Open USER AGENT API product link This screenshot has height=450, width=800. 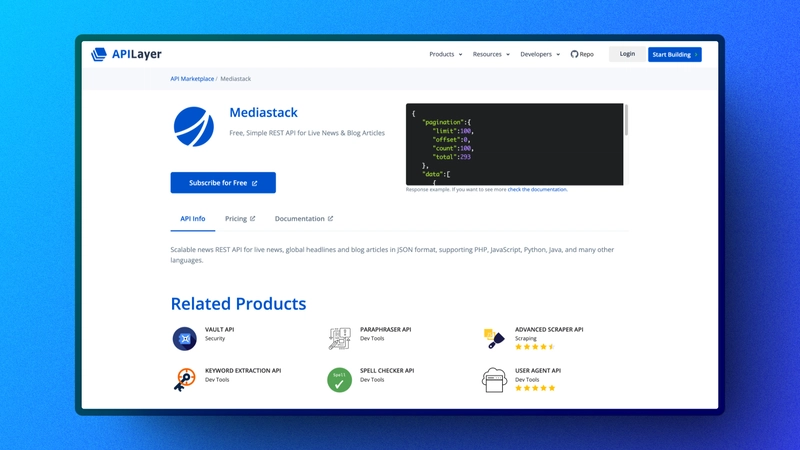538,371
